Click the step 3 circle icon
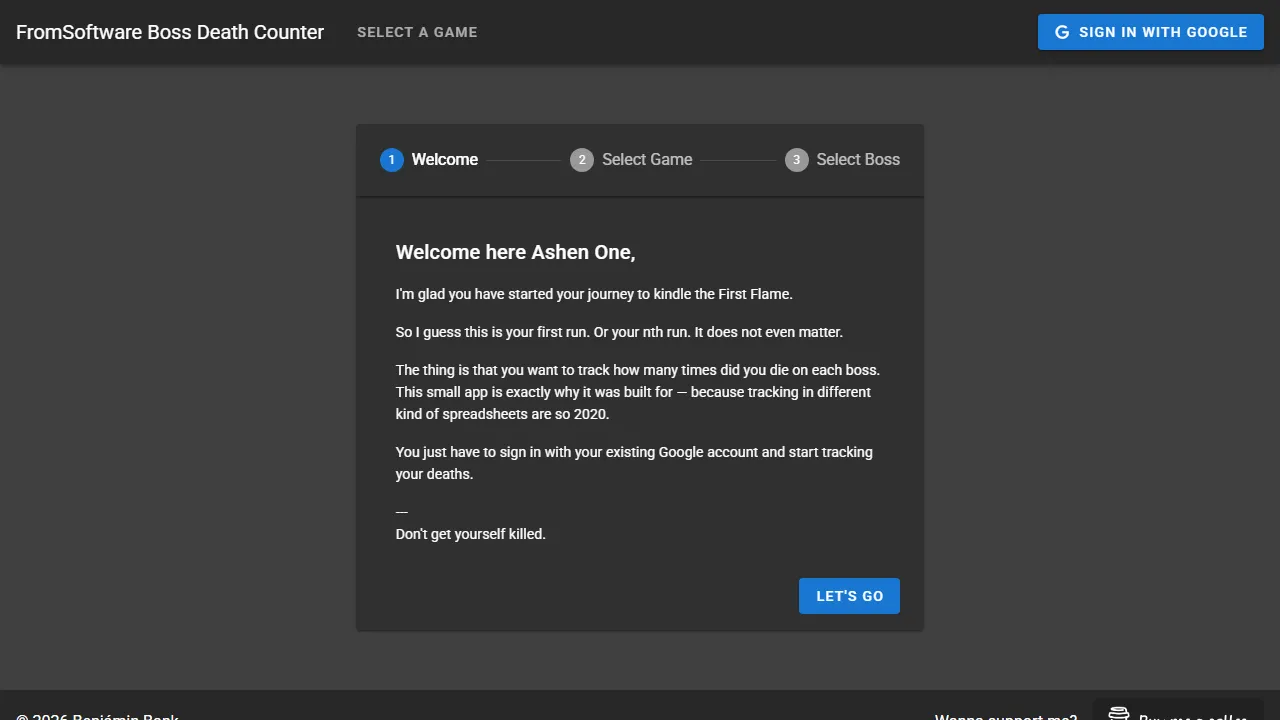This screenshot has height=720, width=1280. click(796, 160)
